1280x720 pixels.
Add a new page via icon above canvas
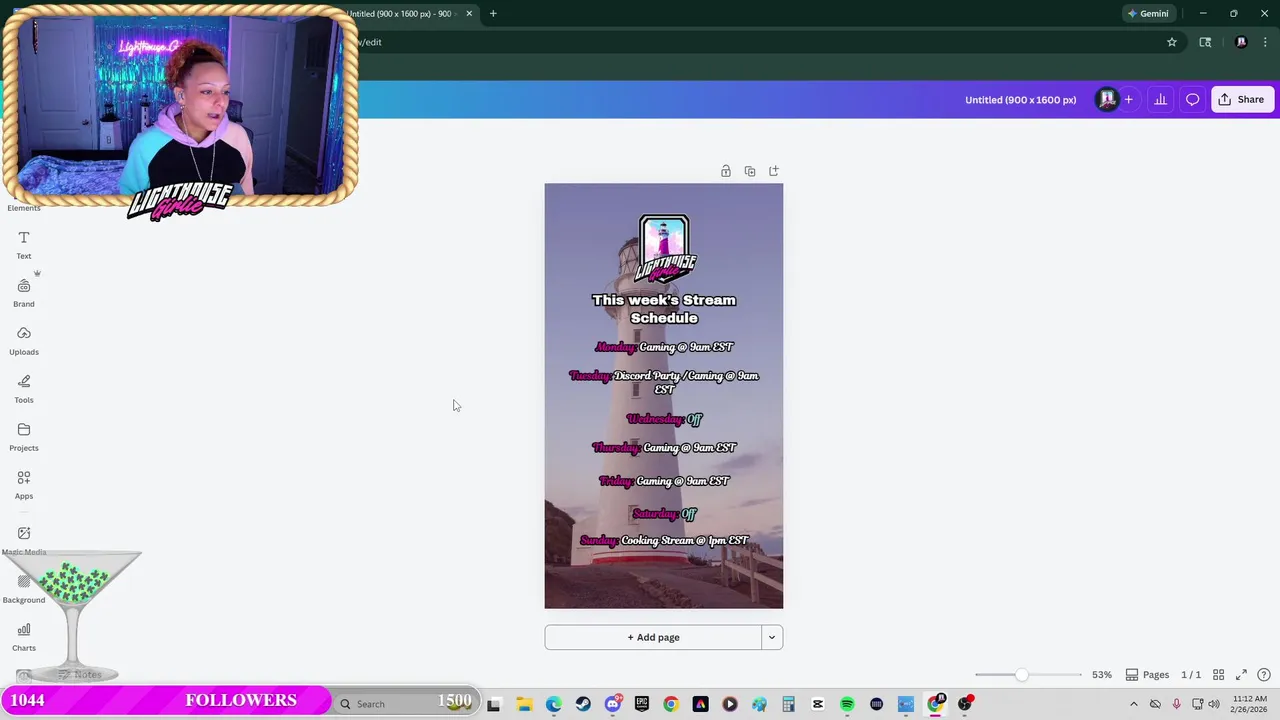774,171
